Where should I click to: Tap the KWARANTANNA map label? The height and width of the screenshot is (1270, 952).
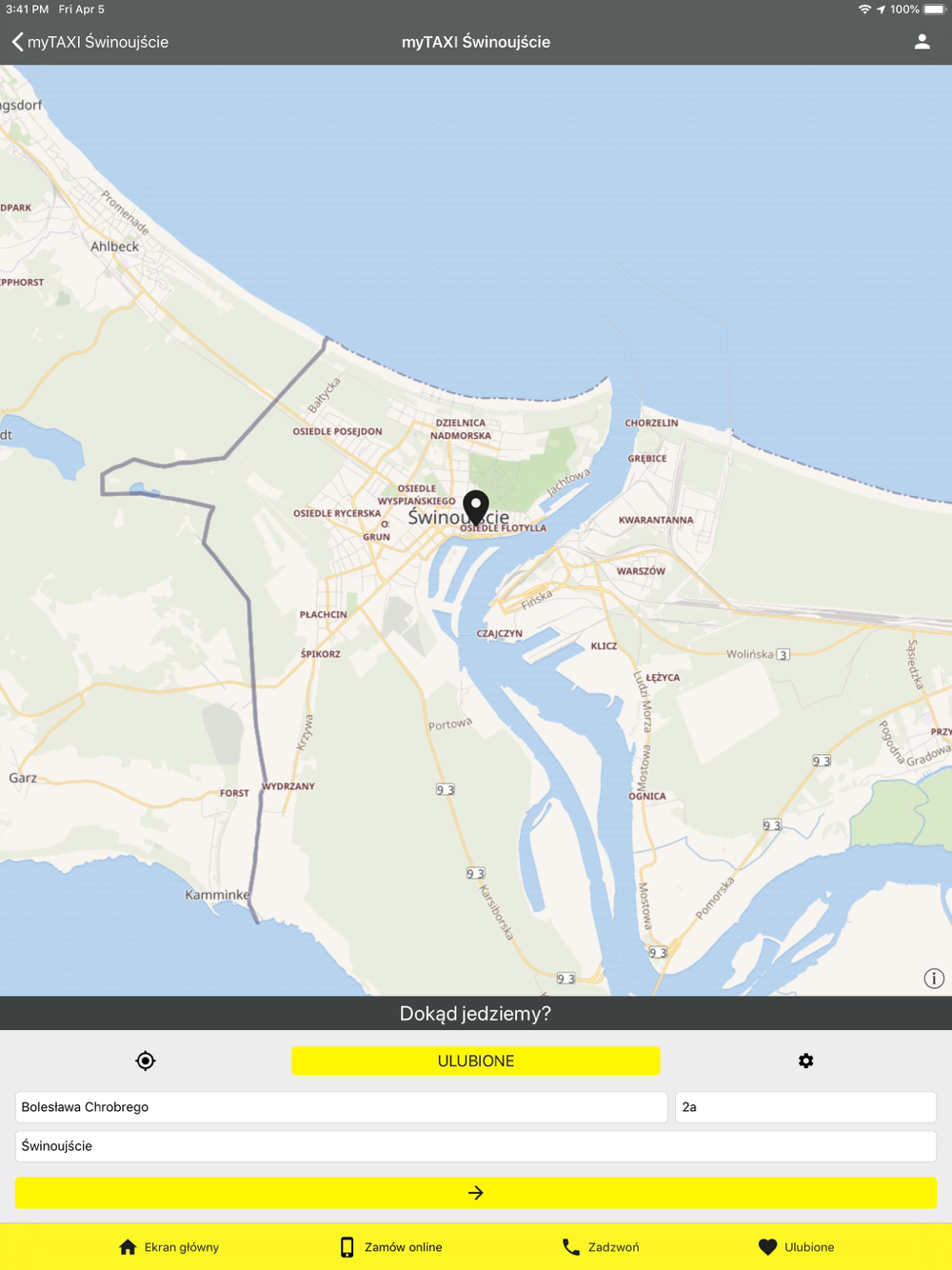pyautogui.click(x=656, y=520)
